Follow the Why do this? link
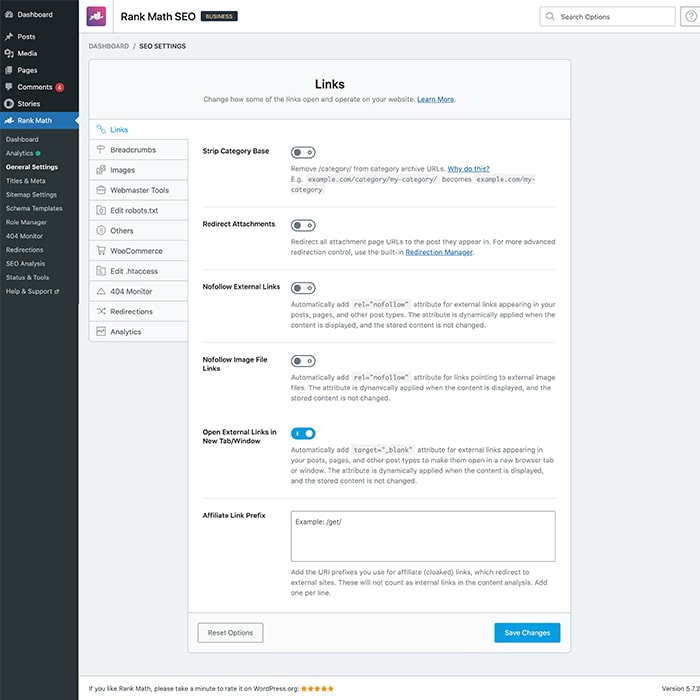Screen dimensions: 700x700 point(468,169)
